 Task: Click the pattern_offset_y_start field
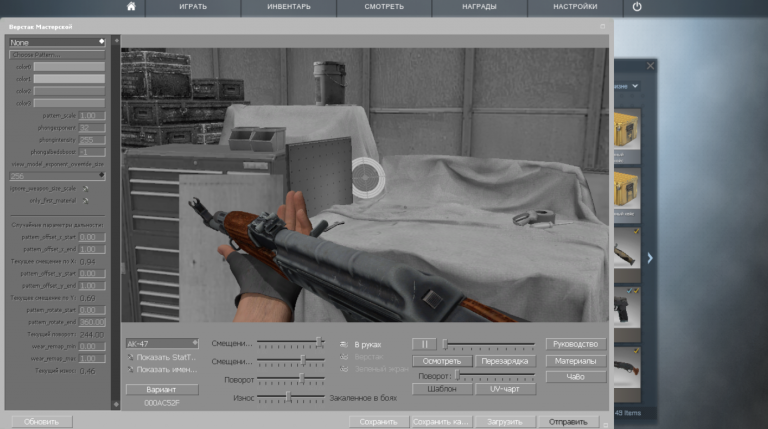pos(92,273)
